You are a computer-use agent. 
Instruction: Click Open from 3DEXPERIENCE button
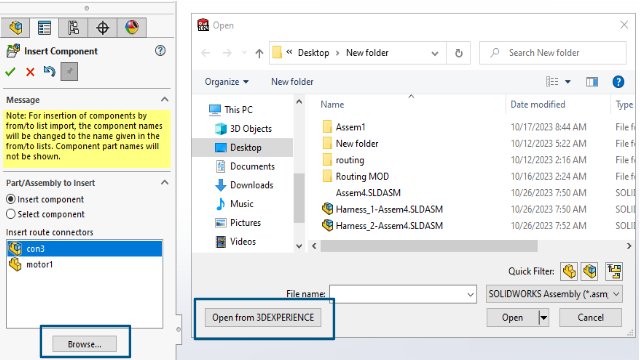pyautogui.click(x=263, y=318)
